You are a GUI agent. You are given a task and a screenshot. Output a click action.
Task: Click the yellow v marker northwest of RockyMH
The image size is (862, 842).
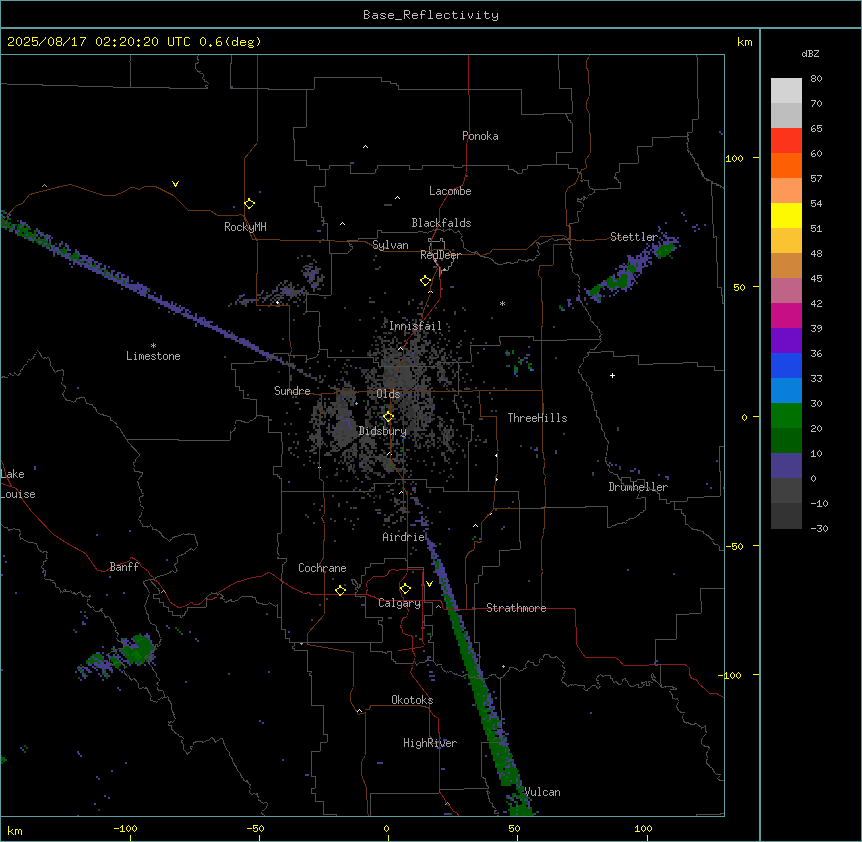point(175,184)
